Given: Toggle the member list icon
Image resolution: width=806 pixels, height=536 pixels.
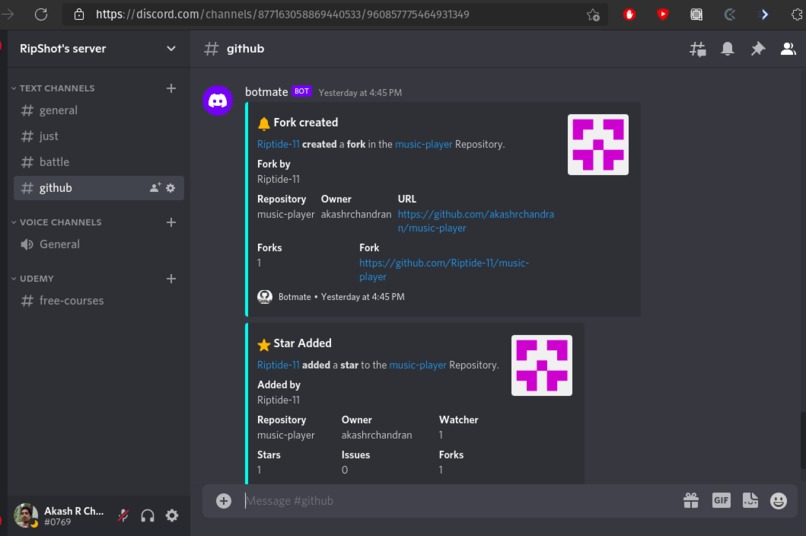Looking at the screenshot, I should point(788,49).
